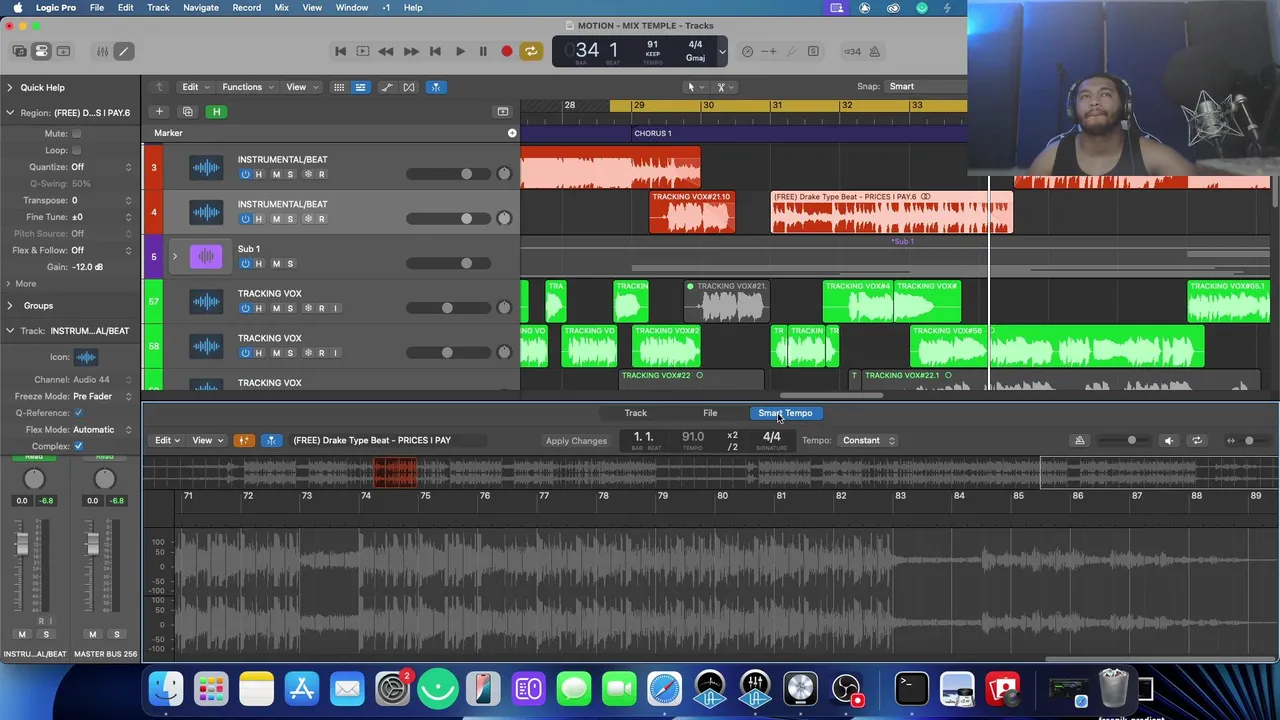Click the Duplicate Track button

[x=187, y=111]
